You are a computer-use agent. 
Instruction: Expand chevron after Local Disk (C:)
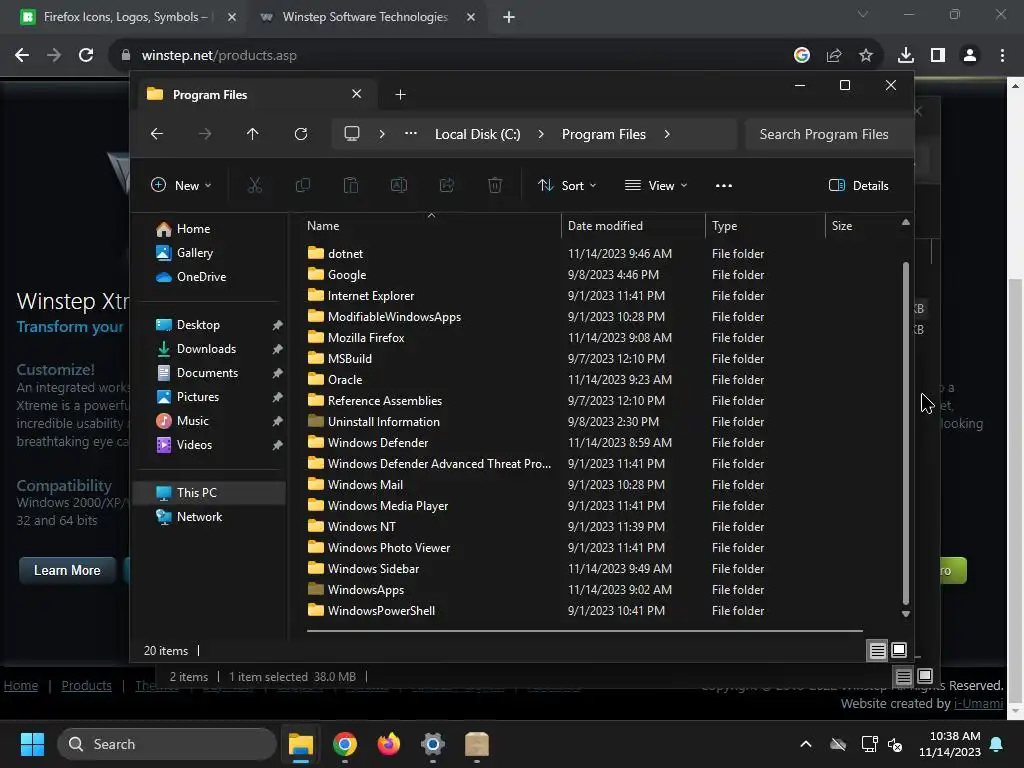click(x=541, y=134)
